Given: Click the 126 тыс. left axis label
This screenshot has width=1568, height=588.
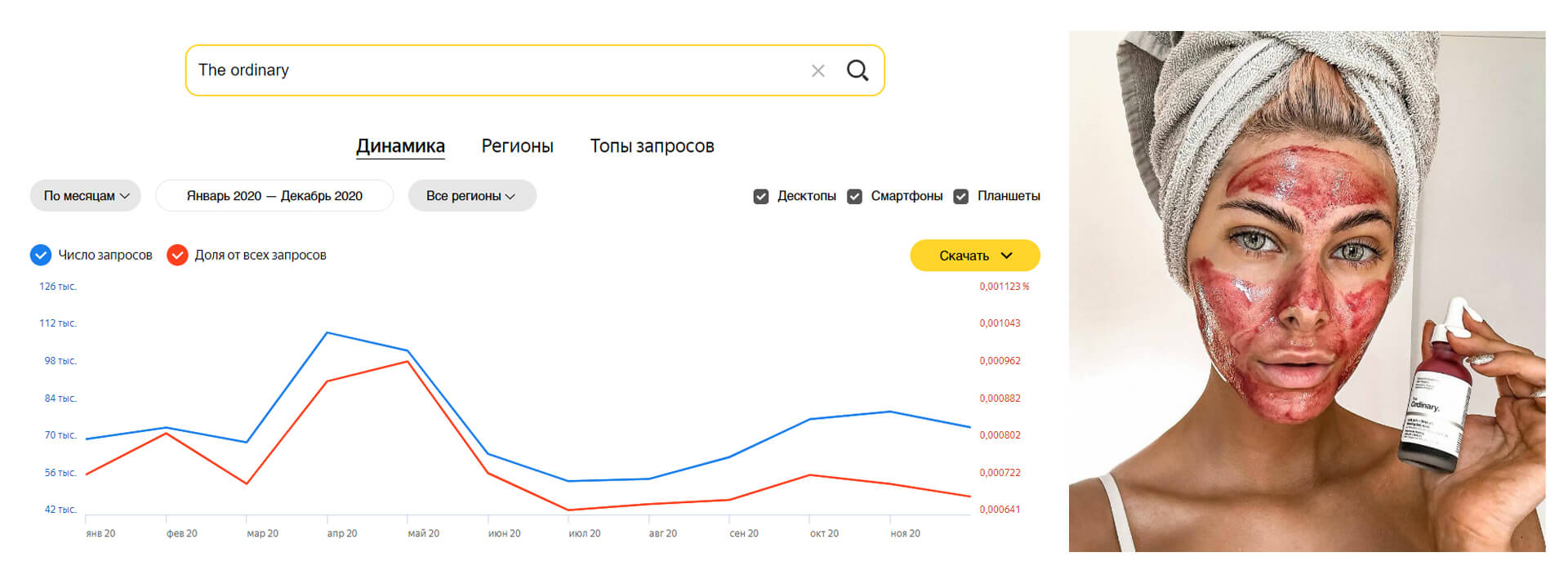Looking at the screenshot, I should pyautogui.click(x=58, y=287).
